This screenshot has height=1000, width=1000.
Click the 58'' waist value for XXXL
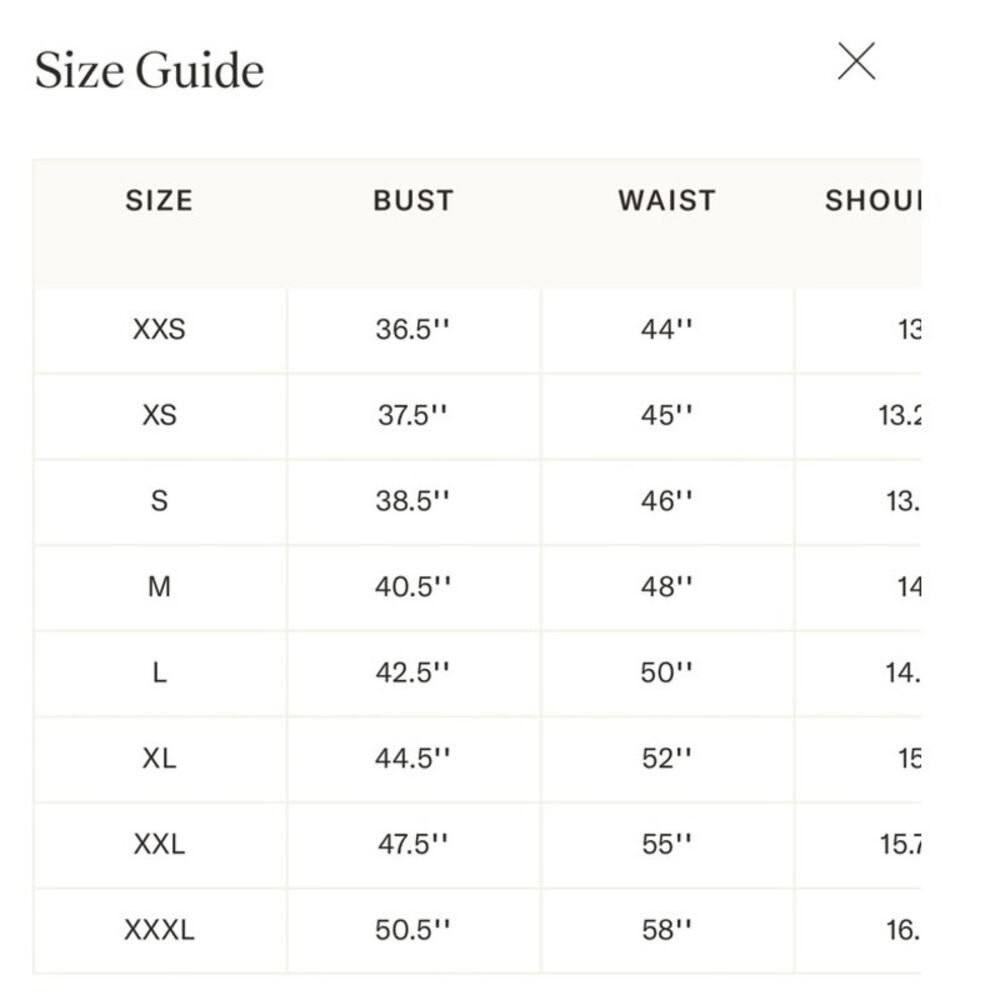[667, 930]
